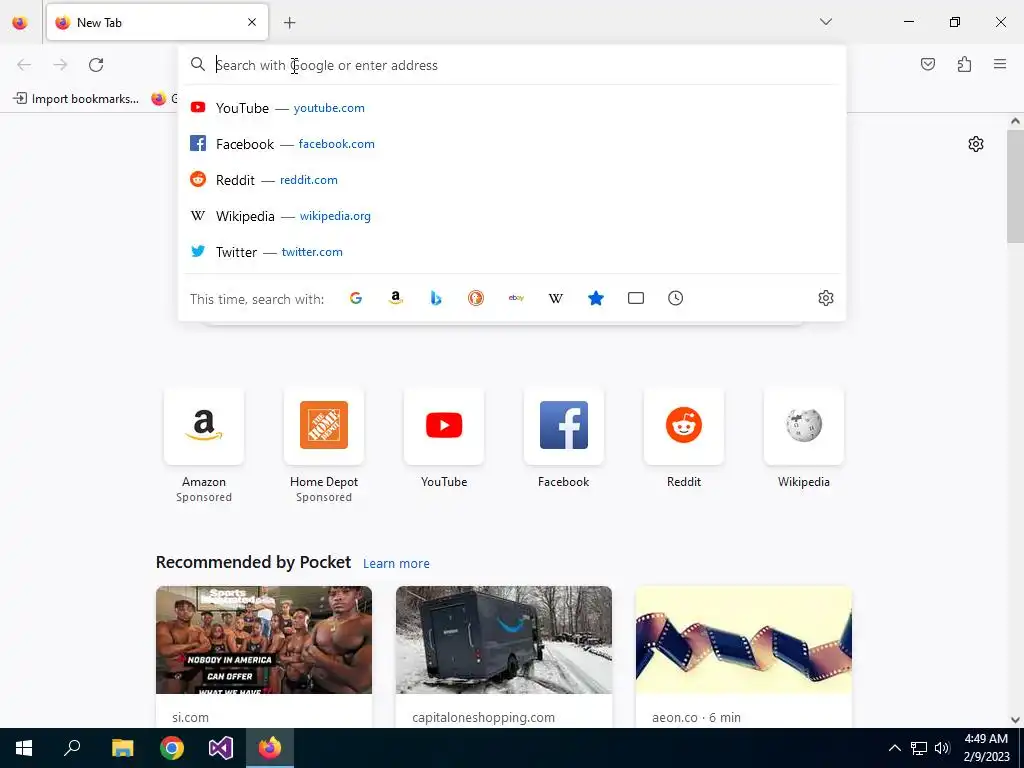Select Facebook suggestion facebook.com
1024x768 pixels.
512,144
